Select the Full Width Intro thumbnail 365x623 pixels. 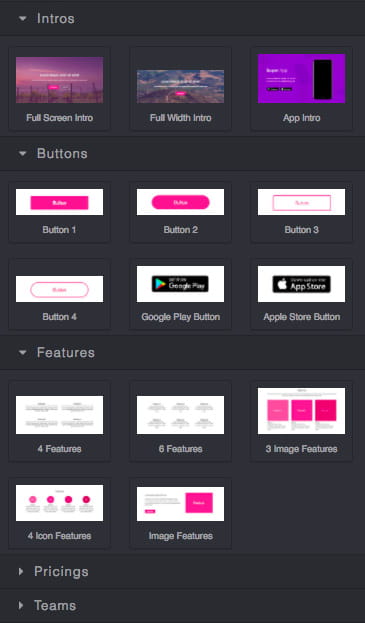tap(180, 87)
